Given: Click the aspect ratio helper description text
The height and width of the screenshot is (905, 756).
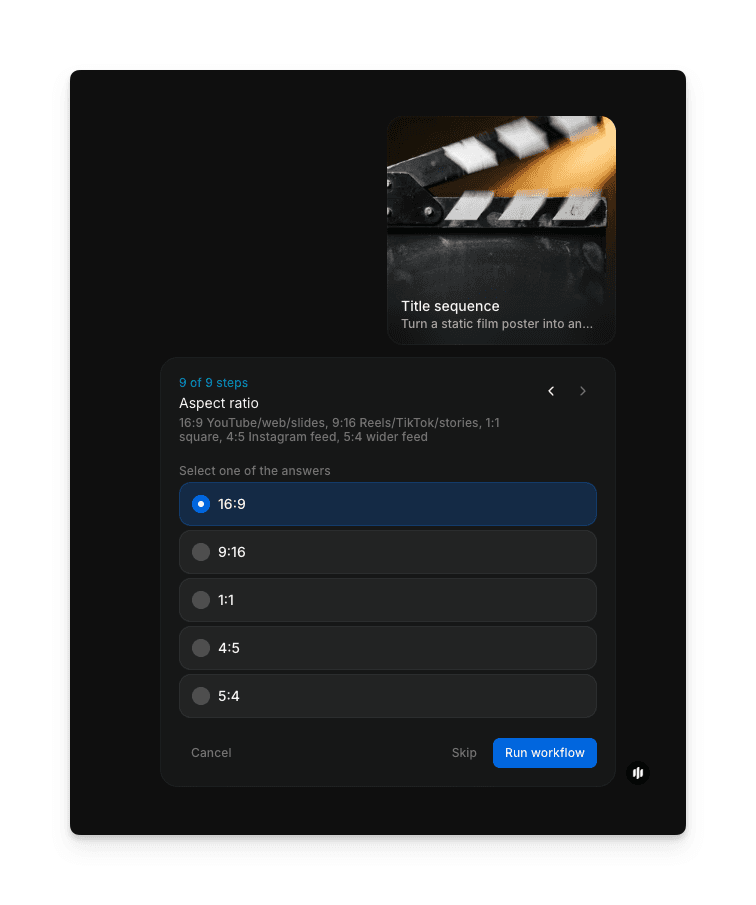Looking at the screenshot, I should (x=339, y=430).
